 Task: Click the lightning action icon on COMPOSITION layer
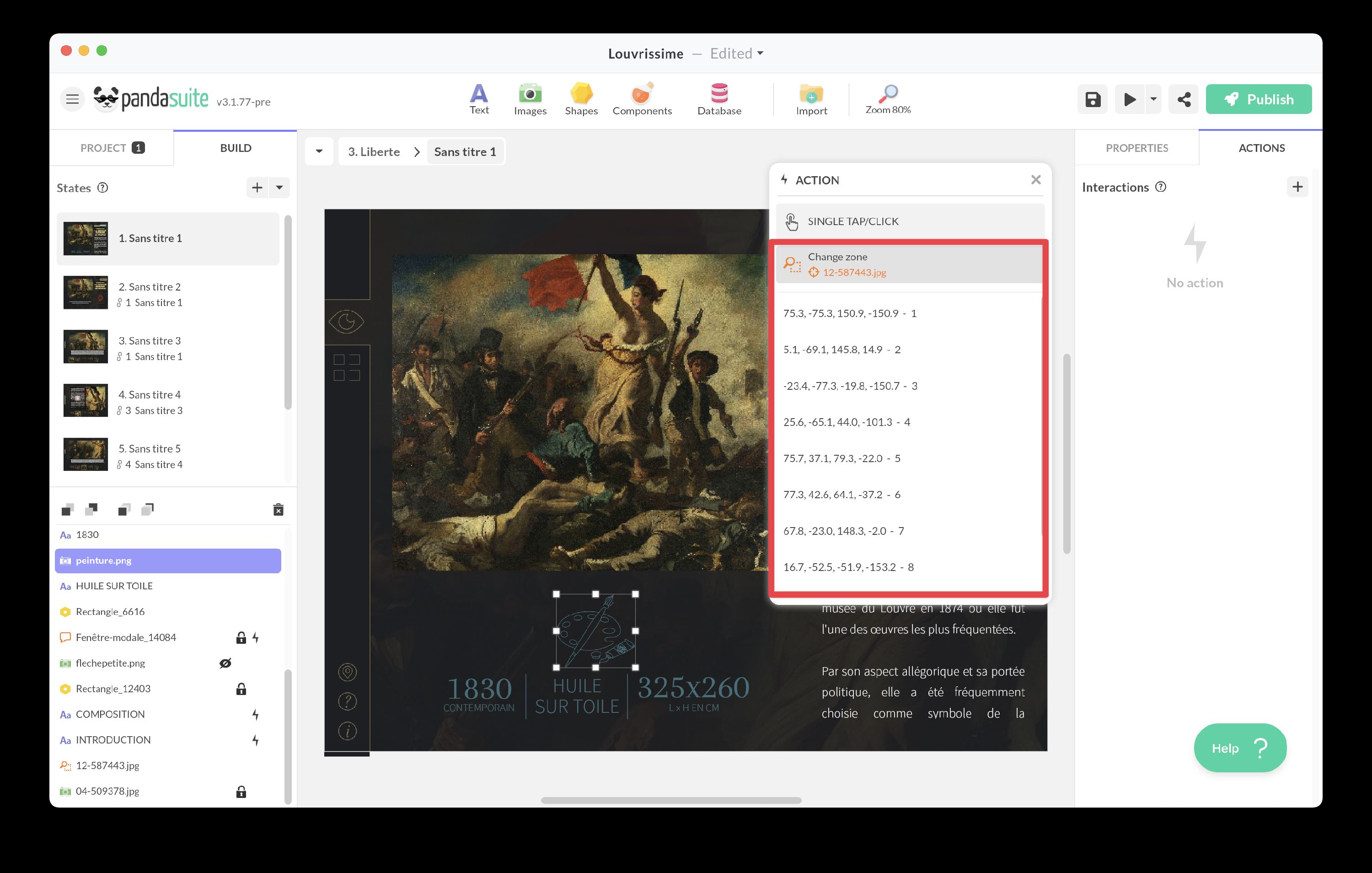click(256, 714)
